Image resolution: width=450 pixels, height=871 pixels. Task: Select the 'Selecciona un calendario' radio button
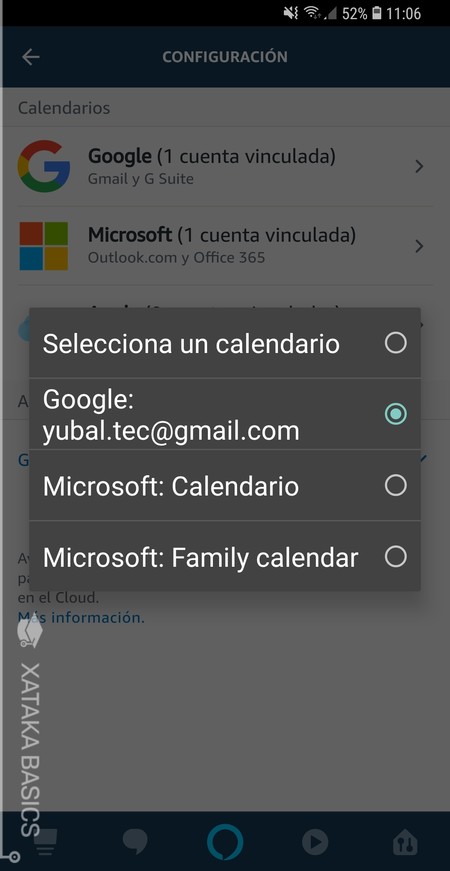[396, 343]
